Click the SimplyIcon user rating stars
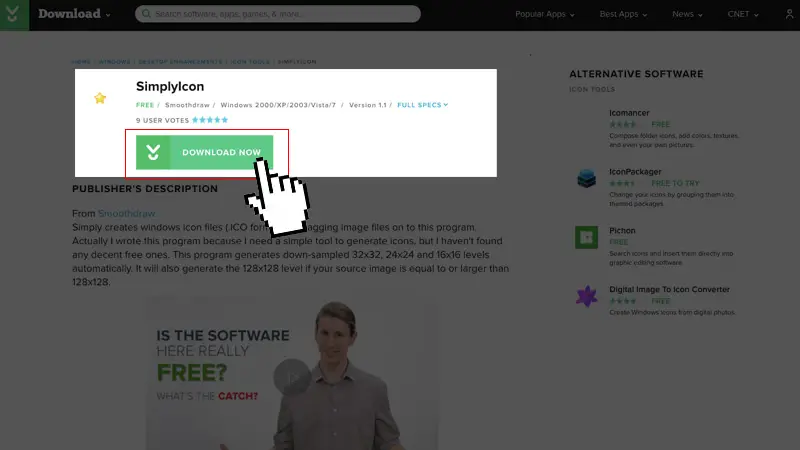The width and height of the screenshot is (800, 450). pyautogui.click(x=210, y=120)
